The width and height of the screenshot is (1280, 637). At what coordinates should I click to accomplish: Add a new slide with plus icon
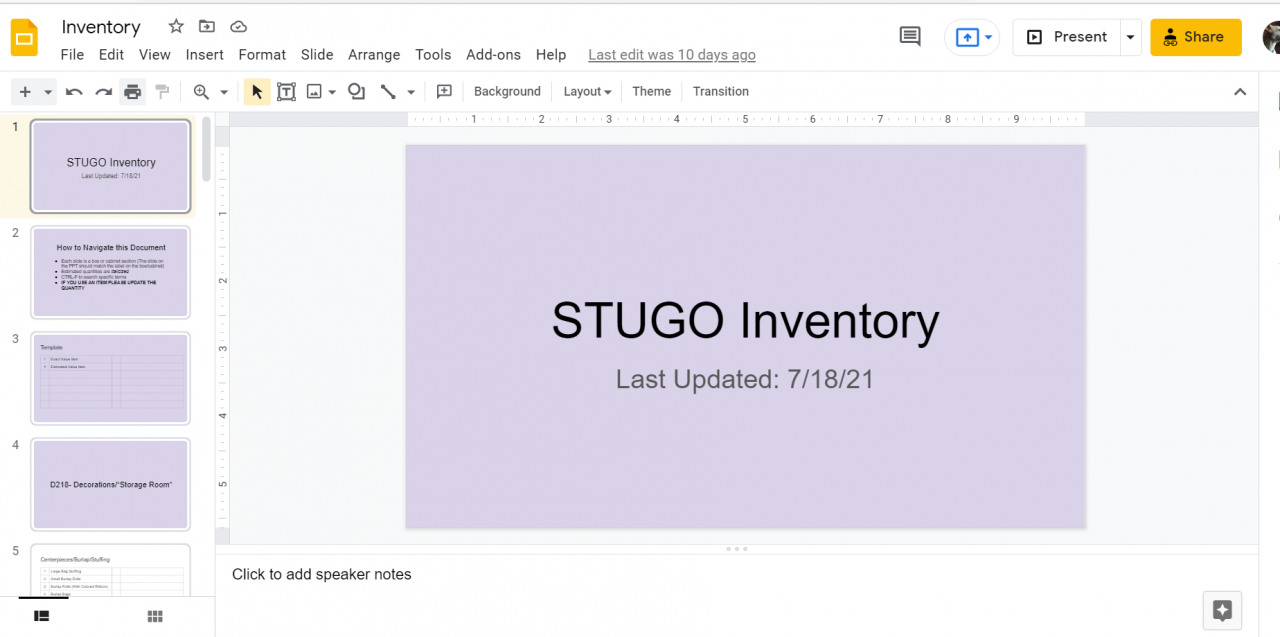tap(25, 92)
